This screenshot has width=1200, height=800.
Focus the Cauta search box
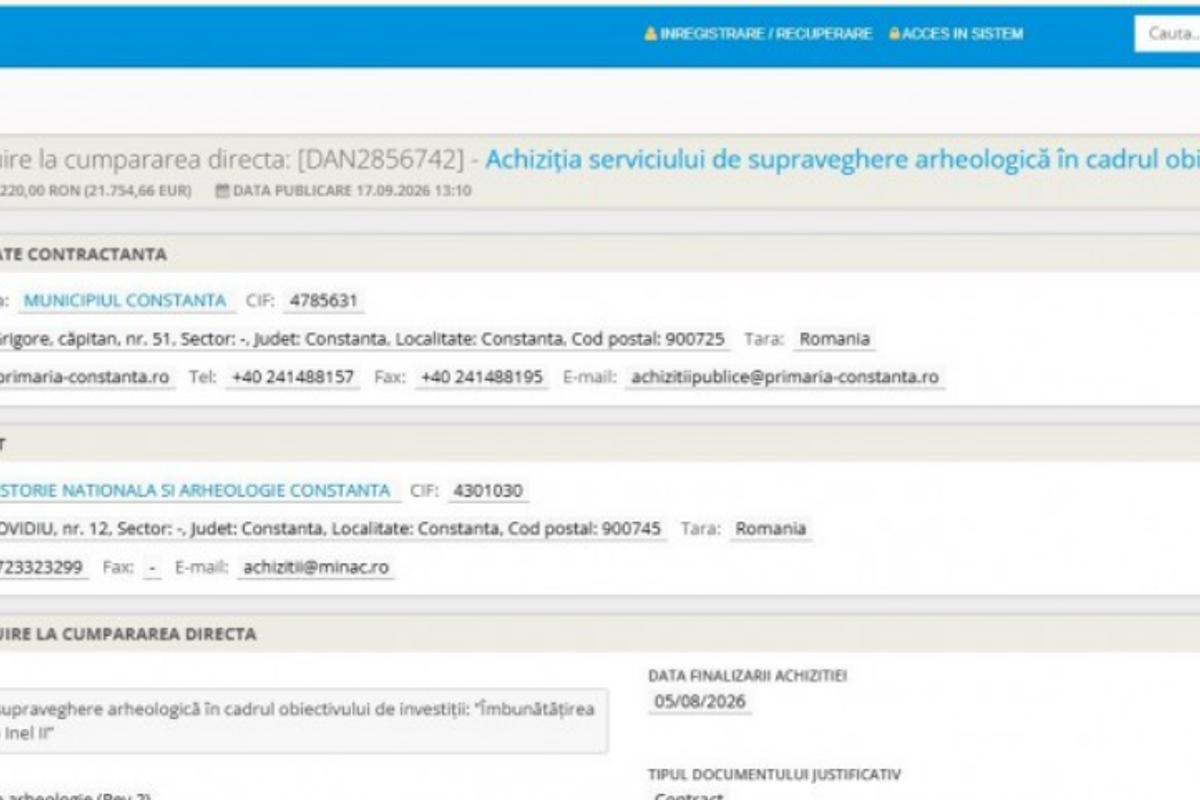point(1167,34)
